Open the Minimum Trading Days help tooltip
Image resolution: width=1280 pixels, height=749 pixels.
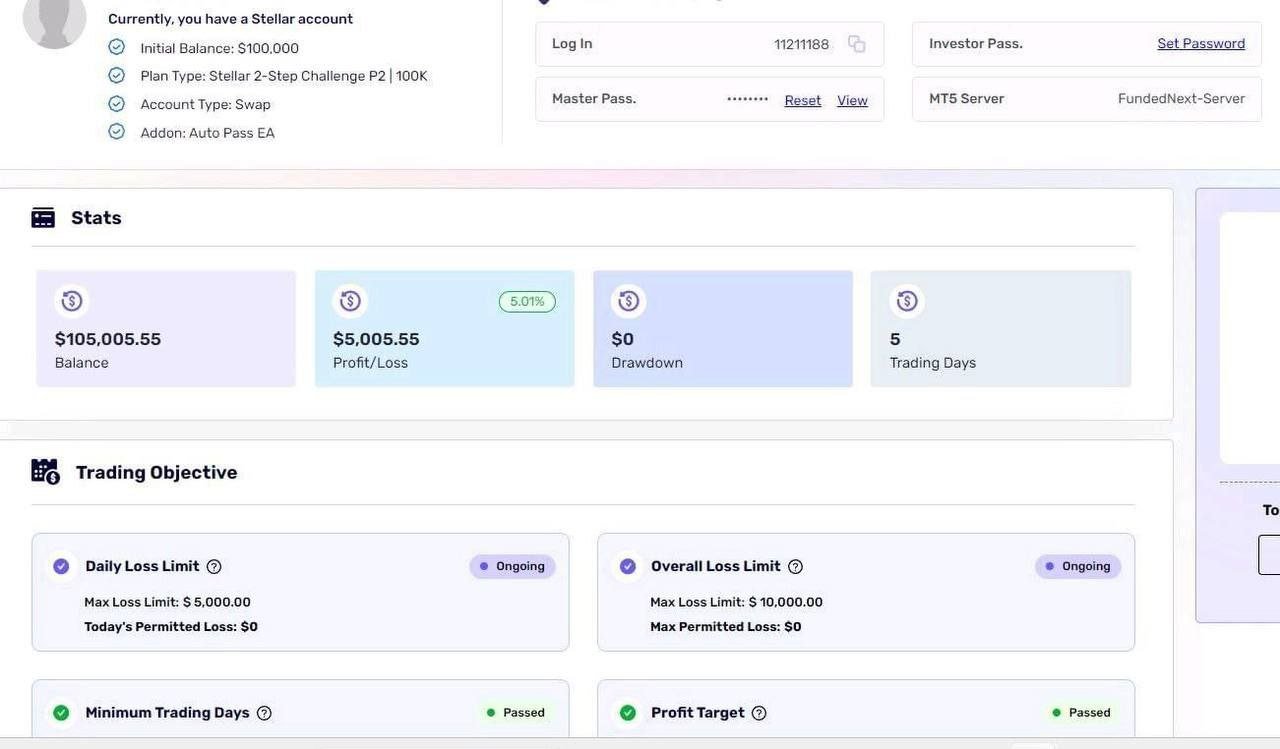coord(264,713)
